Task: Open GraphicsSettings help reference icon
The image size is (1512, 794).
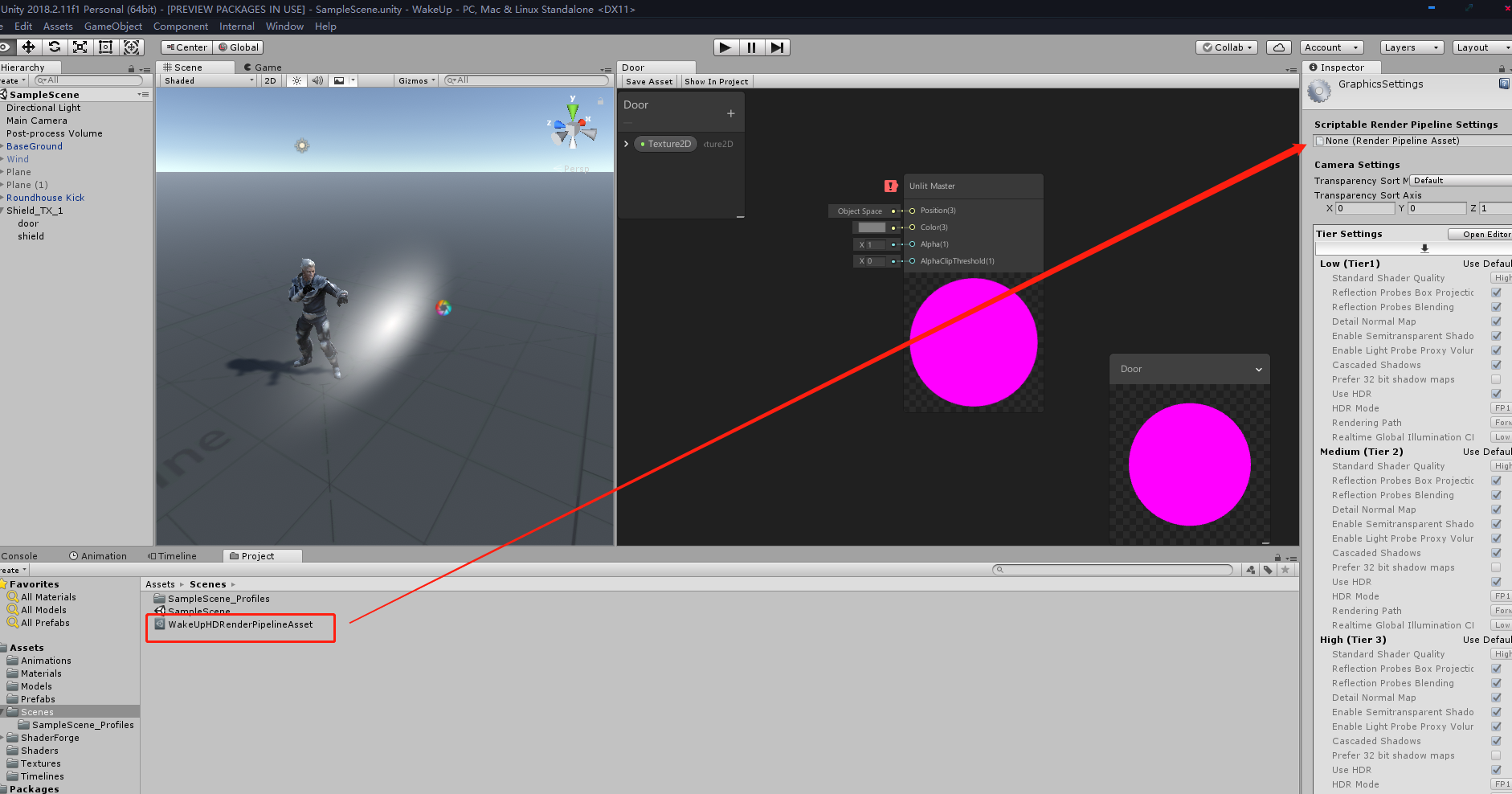Action: [1504, 84]
